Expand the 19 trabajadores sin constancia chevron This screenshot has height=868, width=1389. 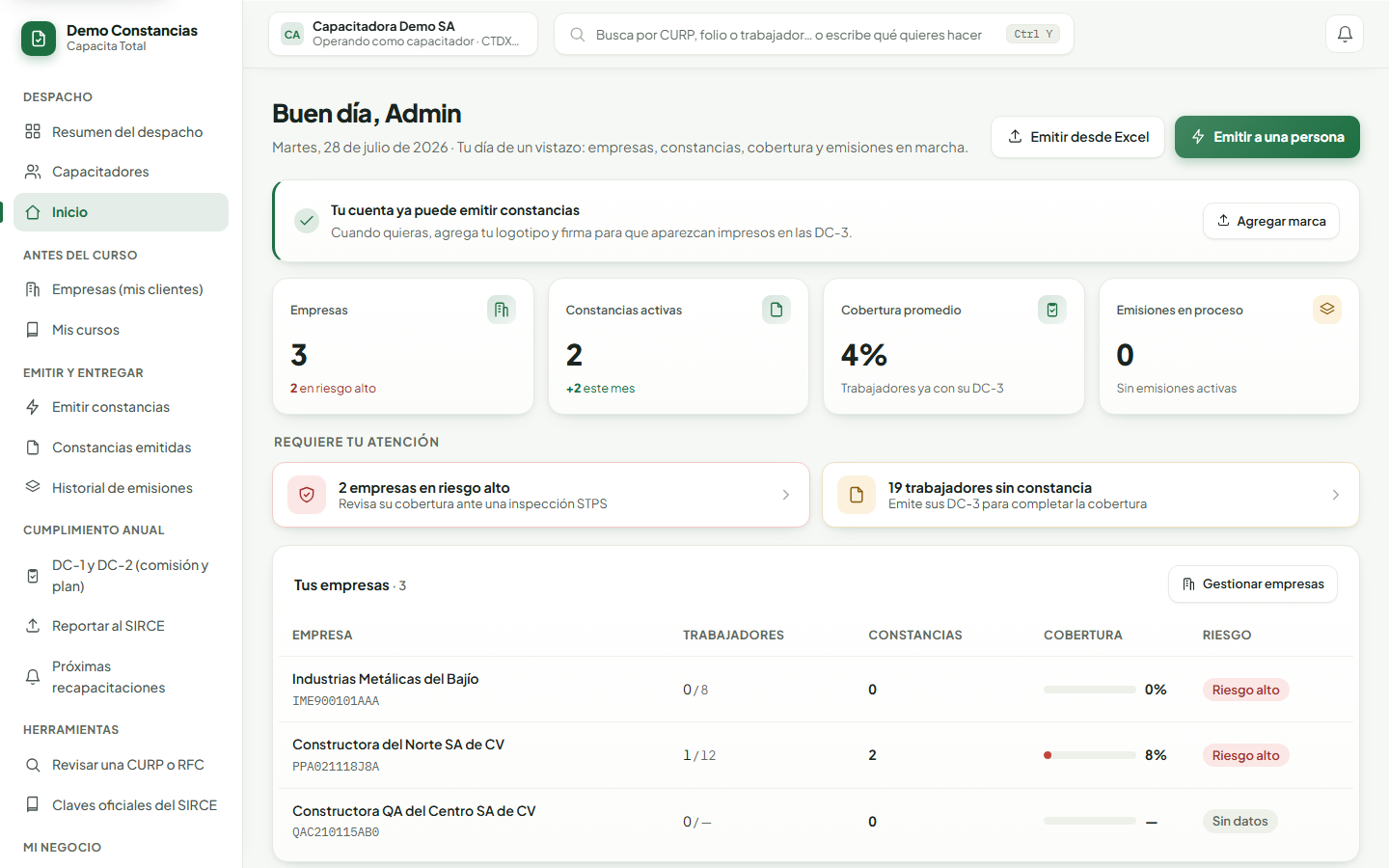[1336, 495]
